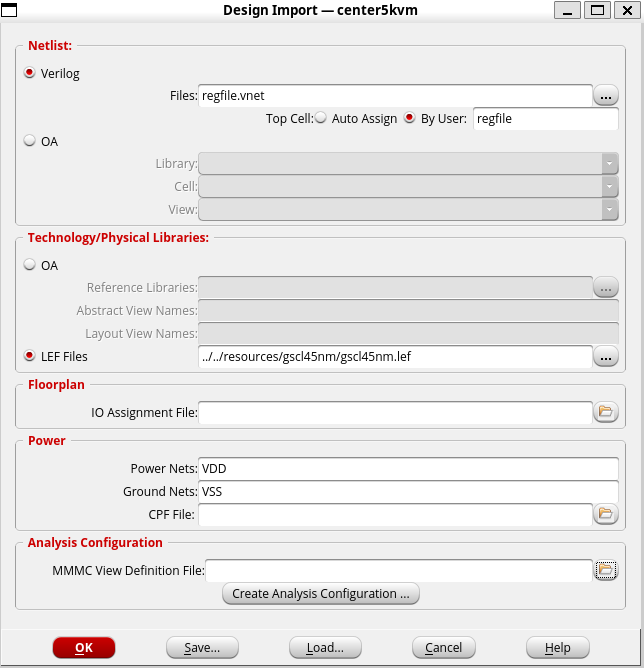644x668 pixels.
Task: Open folder for IO Assignment File
Action: pos(606,412)
